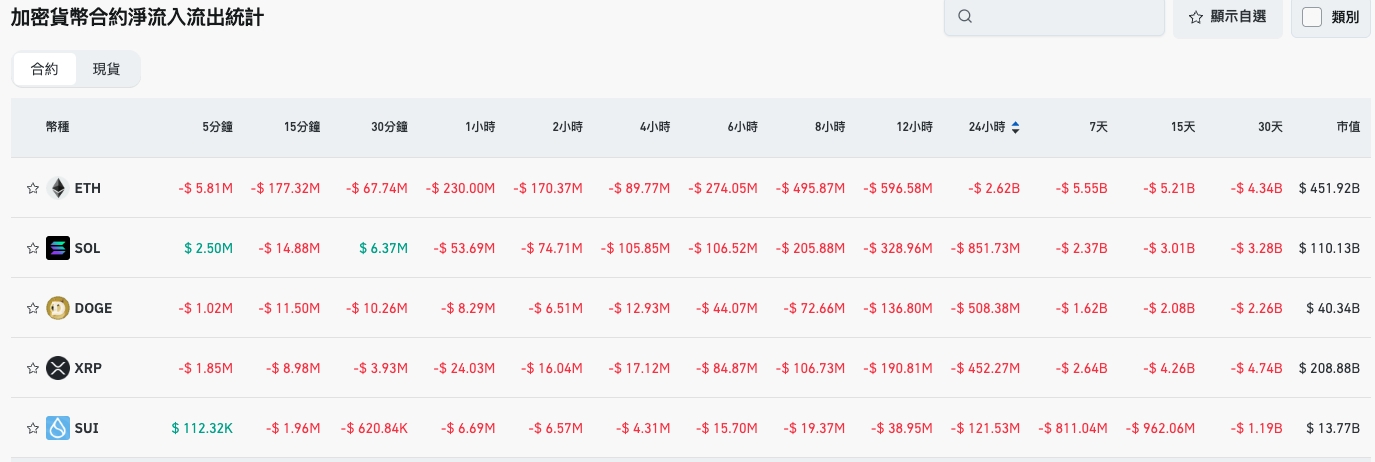Screen dimensions: 1375x462
Task: Sort table by 市值 column header
Action: pos(1348,127)
